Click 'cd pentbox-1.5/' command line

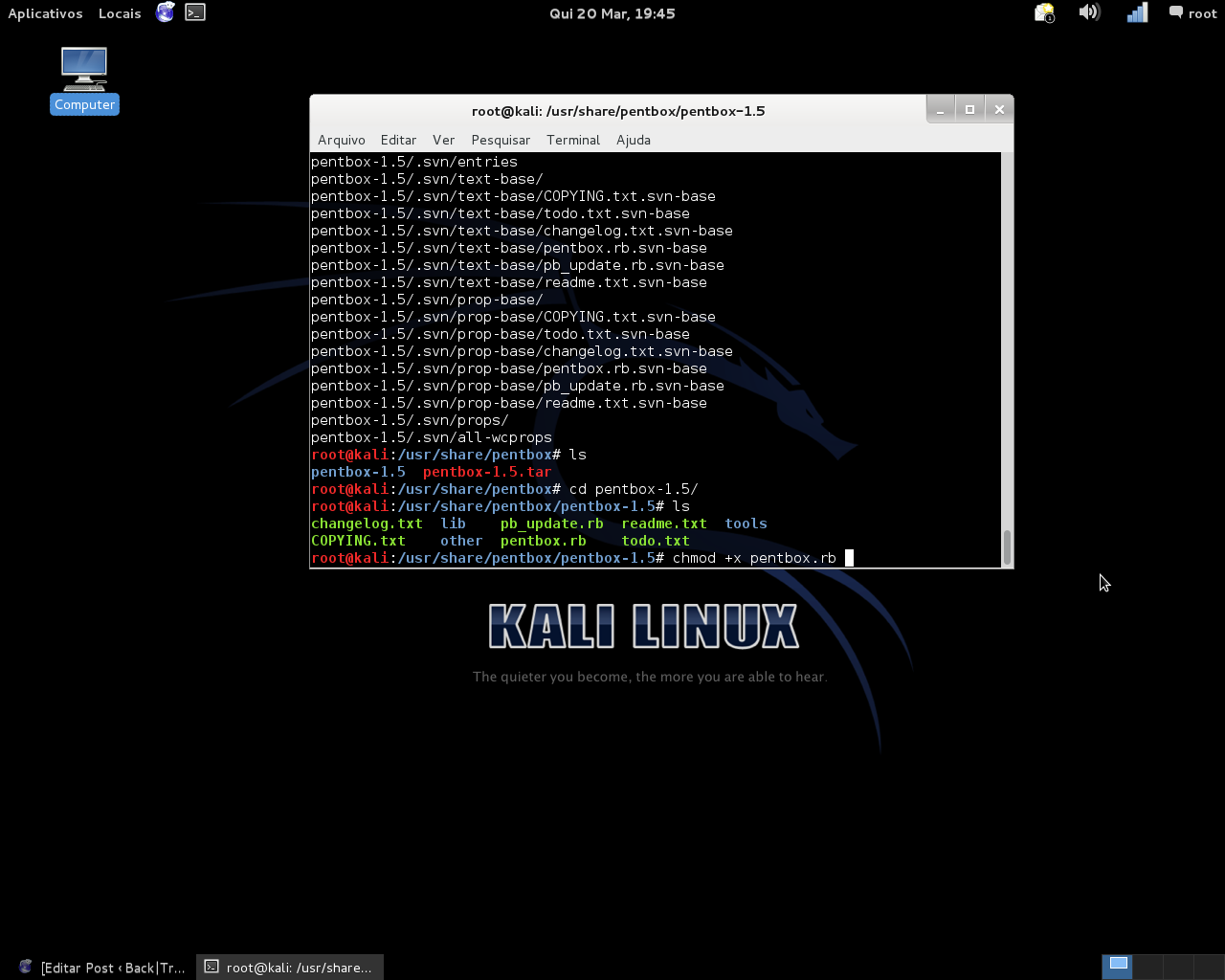tap(634, 489)
